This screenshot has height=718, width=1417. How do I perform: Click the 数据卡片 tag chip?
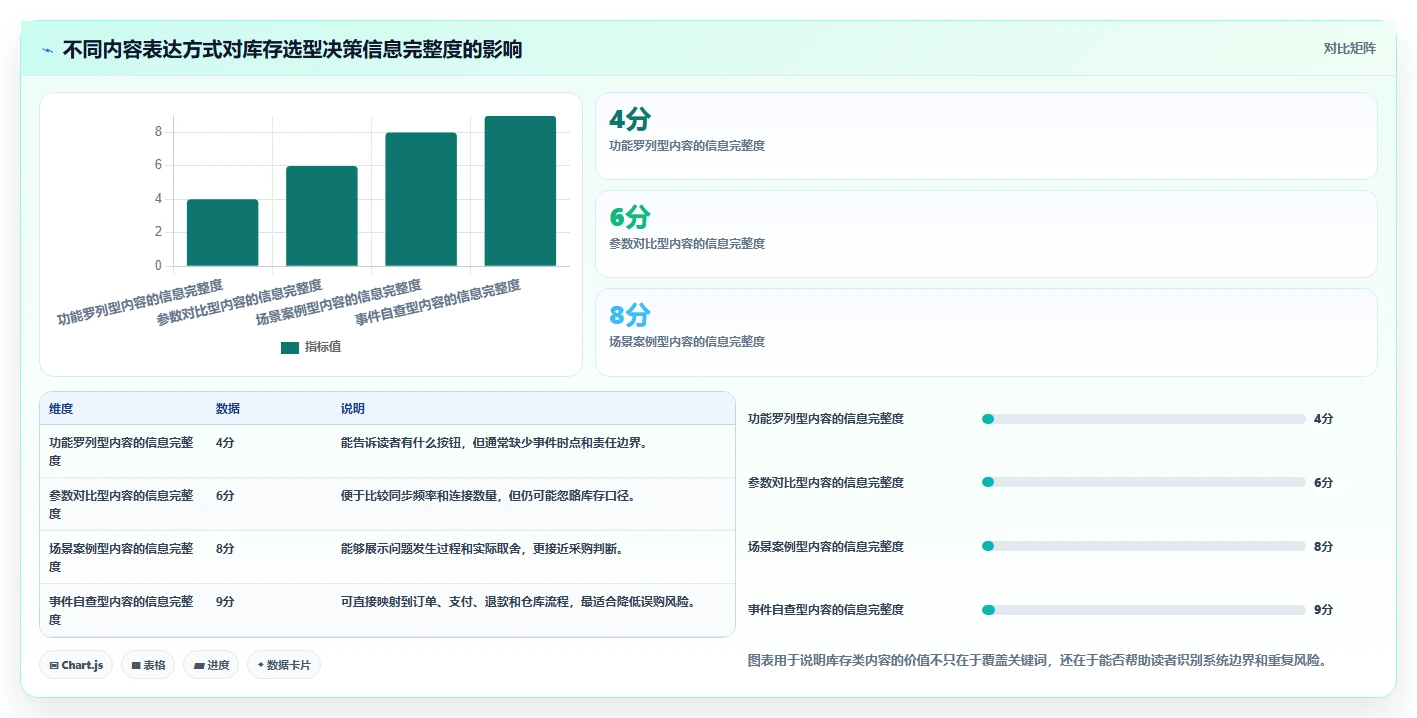click(283, 665)
